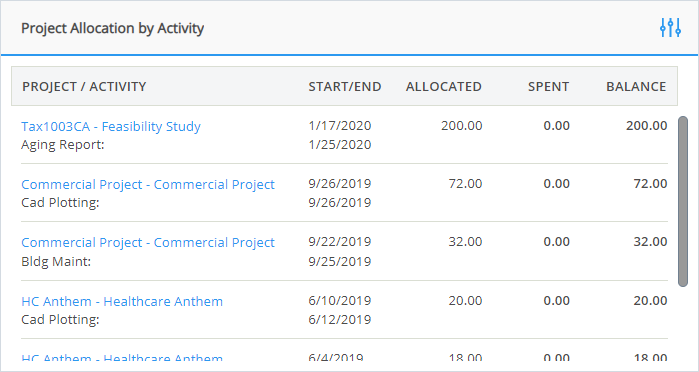The image size is (699, 372).
Task: Click the spent value 0.00 in Bldg Maint row
Action: [x=556, y=242]
